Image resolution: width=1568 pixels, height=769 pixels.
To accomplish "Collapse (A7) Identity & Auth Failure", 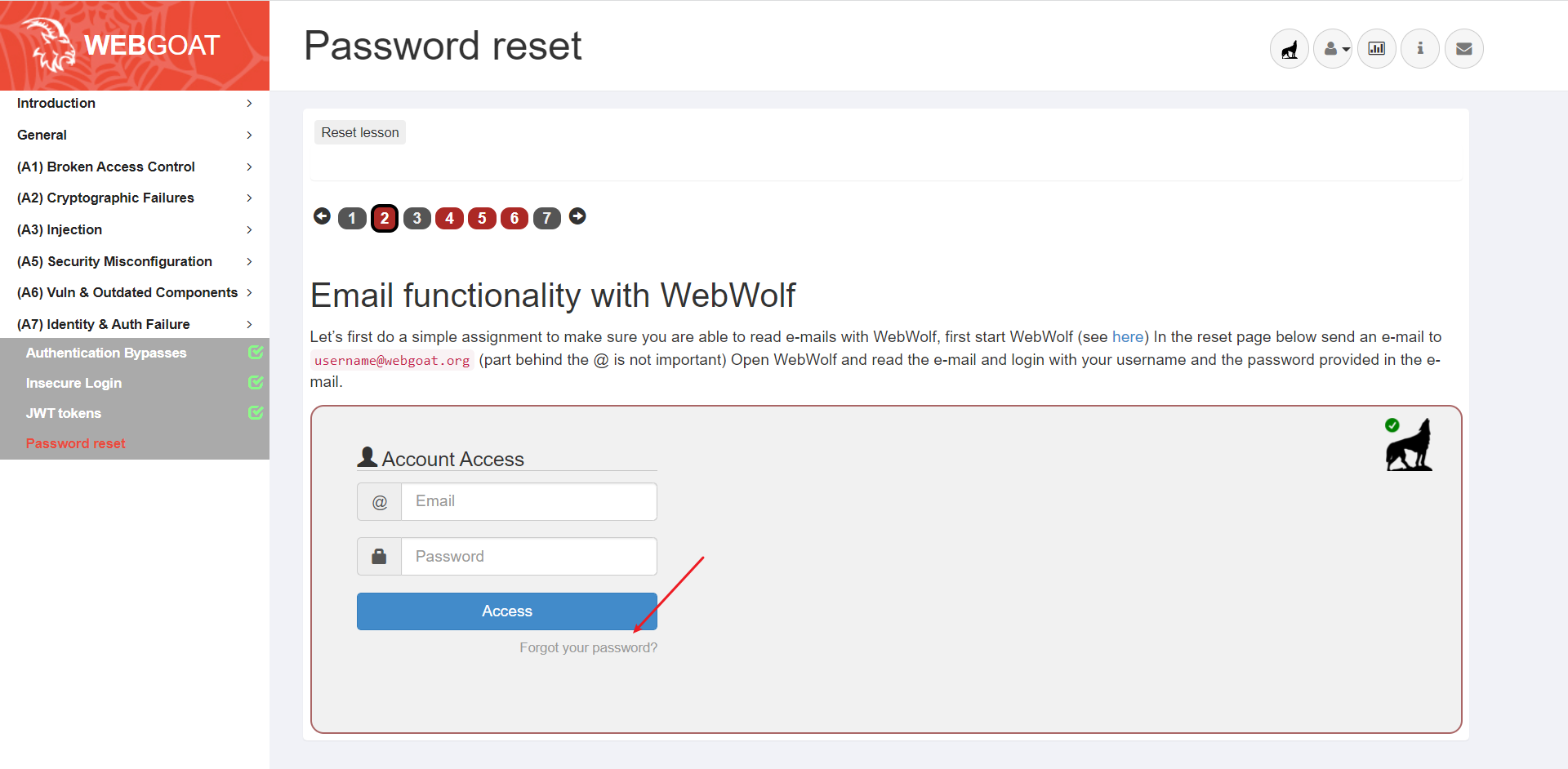I will pyautogui.click(x=135, y=324).
